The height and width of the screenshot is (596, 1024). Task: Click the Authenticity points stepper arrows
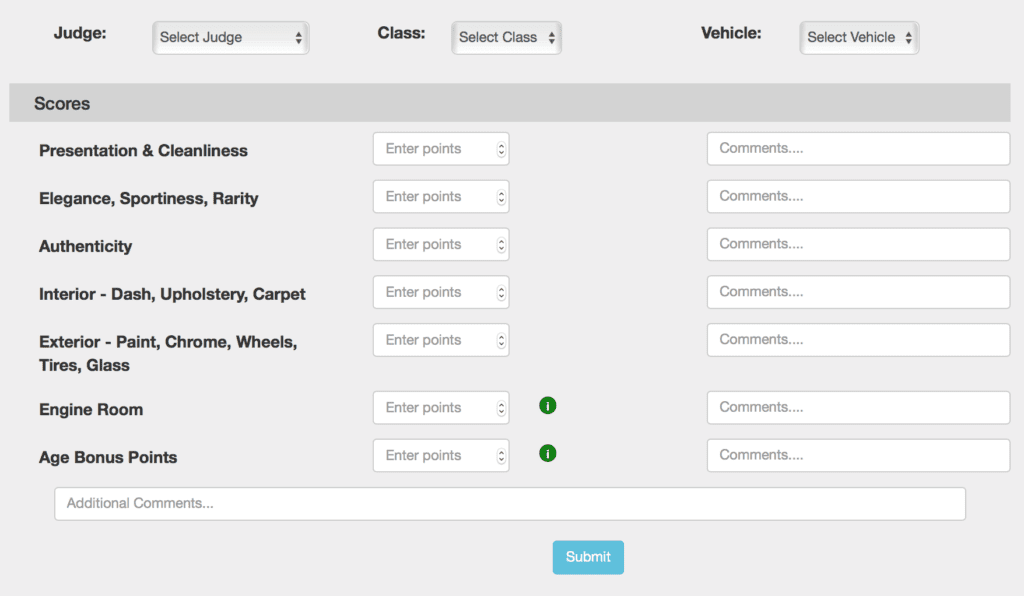tap(500, 244)
